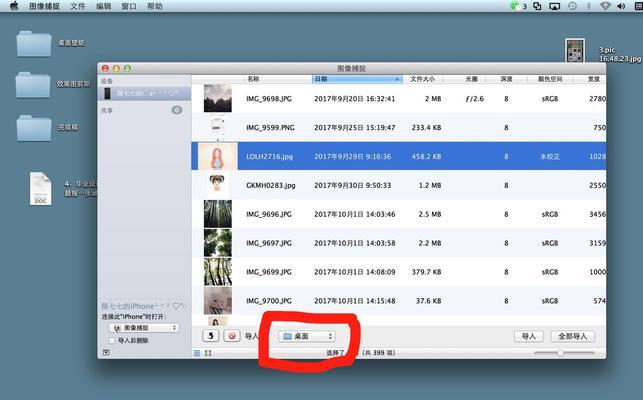Click the volume speaker icon in menu bar
643x400 pixels.
621,6
